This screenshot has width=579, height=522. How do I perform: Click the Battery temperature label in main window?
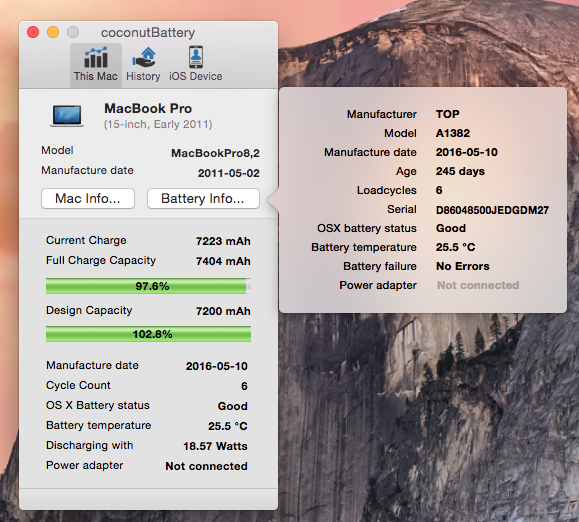pos(99,425)
